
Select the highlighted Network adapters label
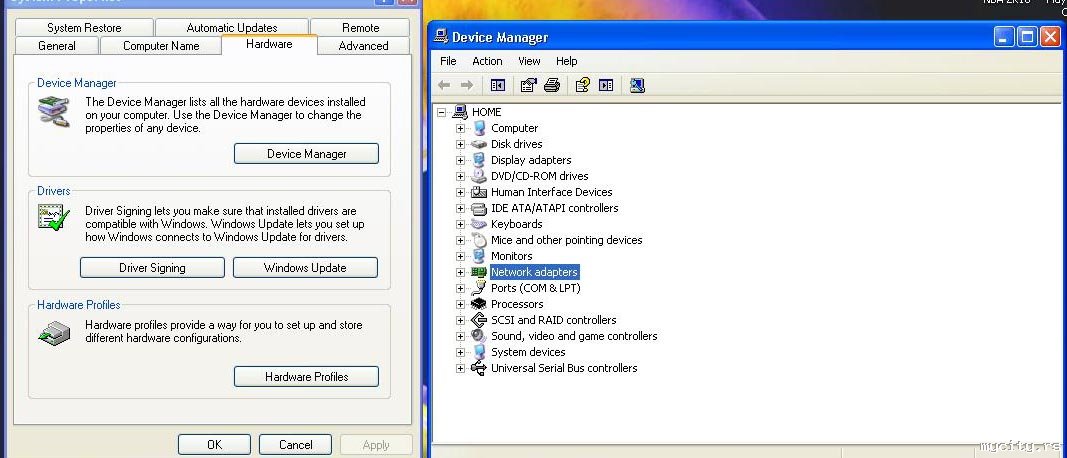534,272
